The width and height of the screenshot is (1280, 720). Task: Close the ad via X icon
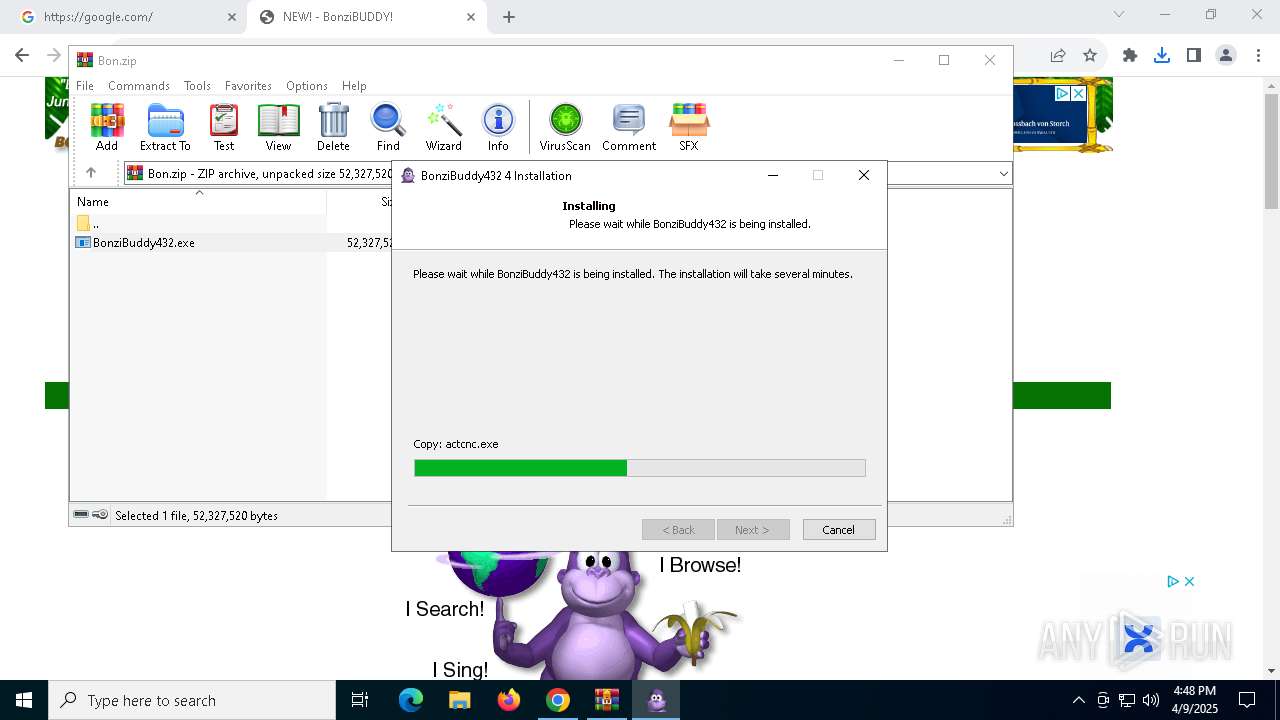pos(1189,581)
